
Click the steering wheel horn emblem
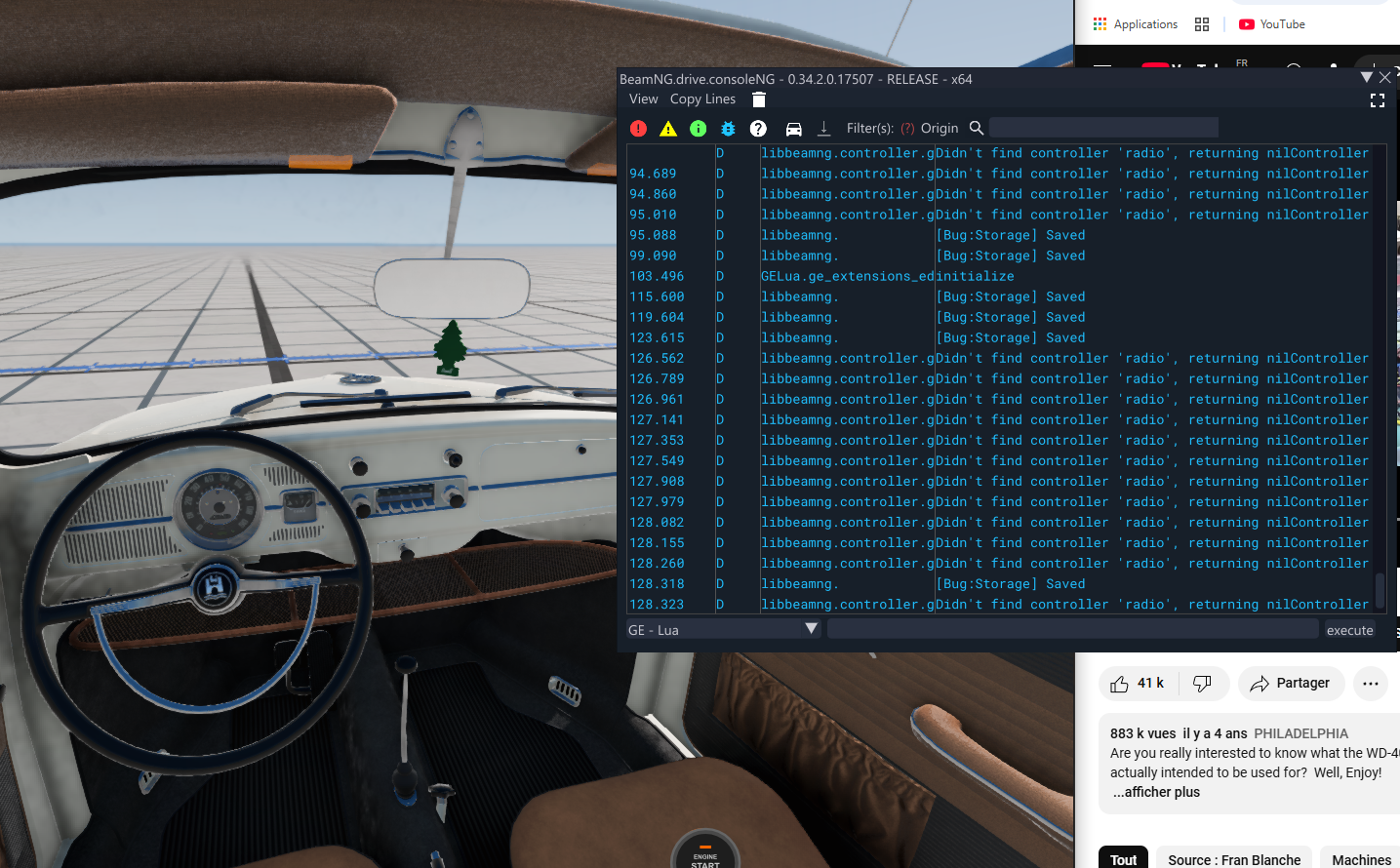[214, 586]
